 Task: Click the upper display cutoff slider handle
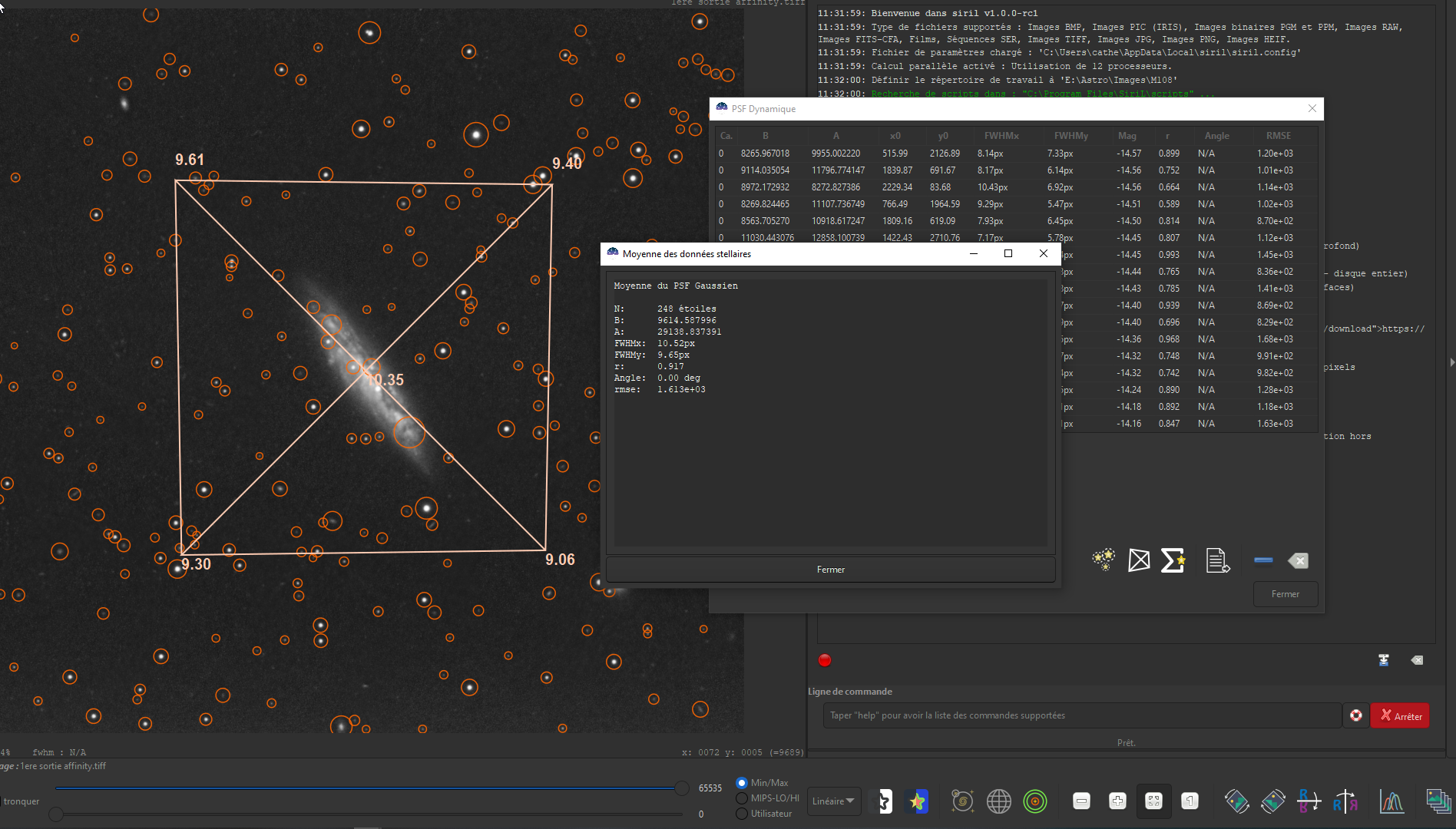[681, 788]
